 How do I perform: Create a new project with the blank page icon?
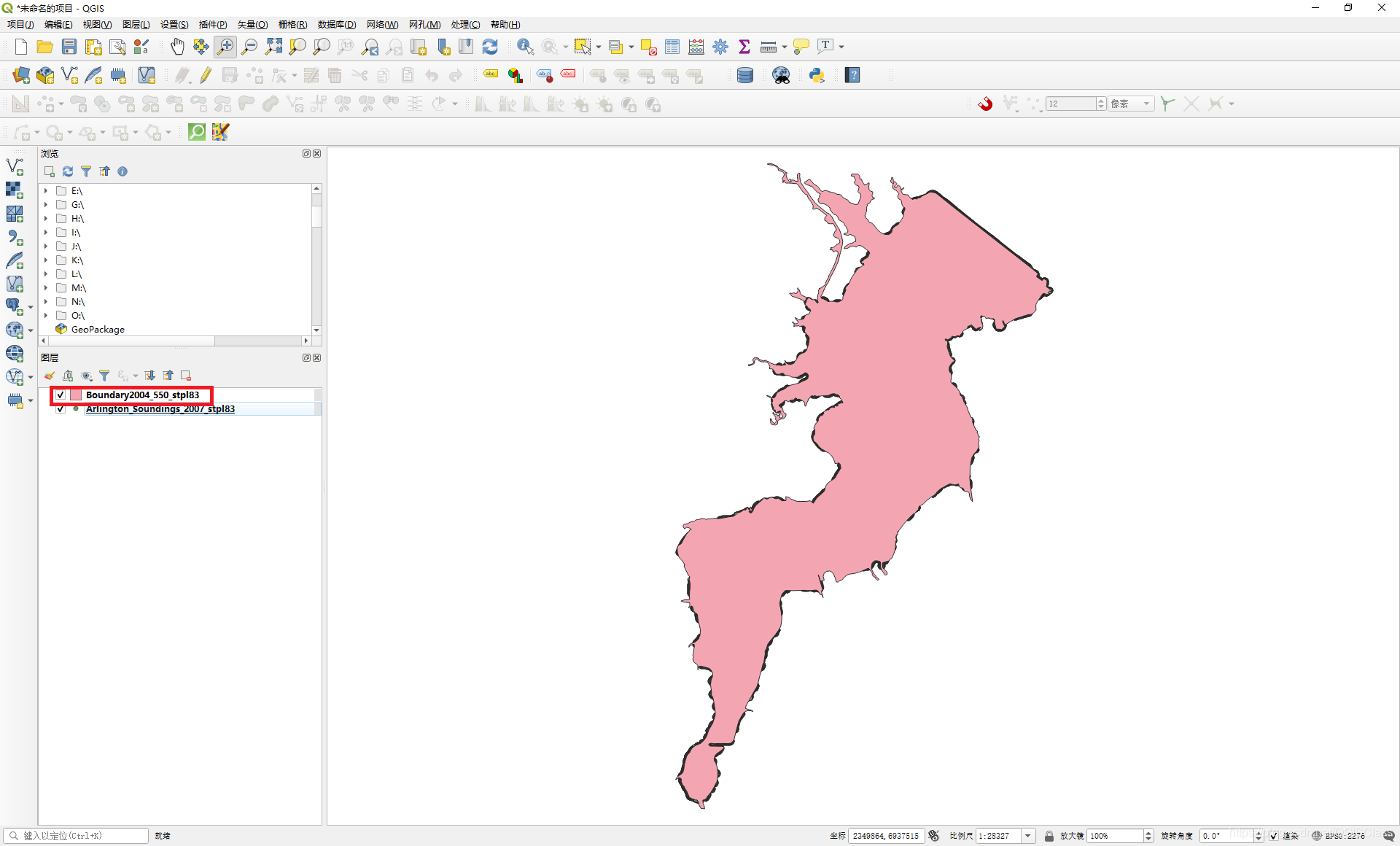point(20,47)
